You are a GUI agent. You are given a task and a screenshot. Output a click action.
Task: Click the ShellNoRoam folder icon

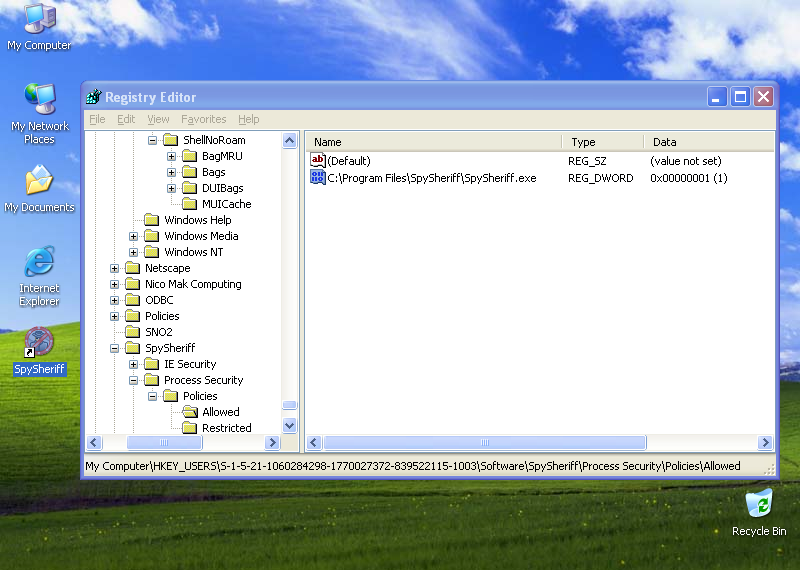tap(170, 140)
